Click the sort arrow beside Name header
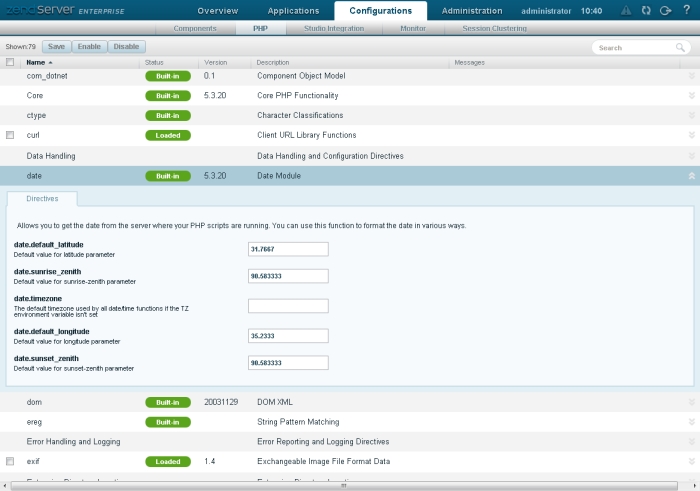 click(x=51, y=63)
